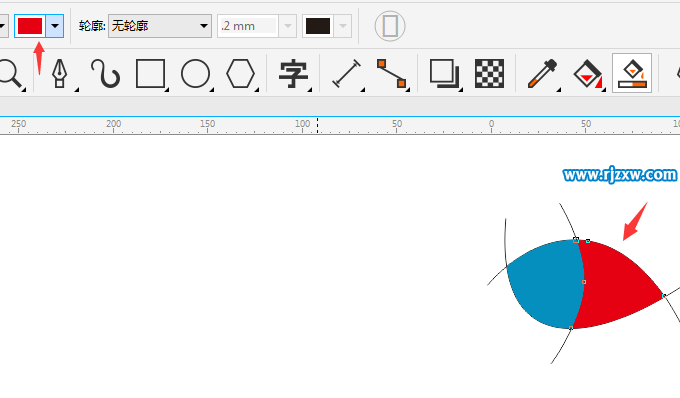Choose the Artistic Media curve tool
Viewport: 680px width, 398px height.
[105, 74]
